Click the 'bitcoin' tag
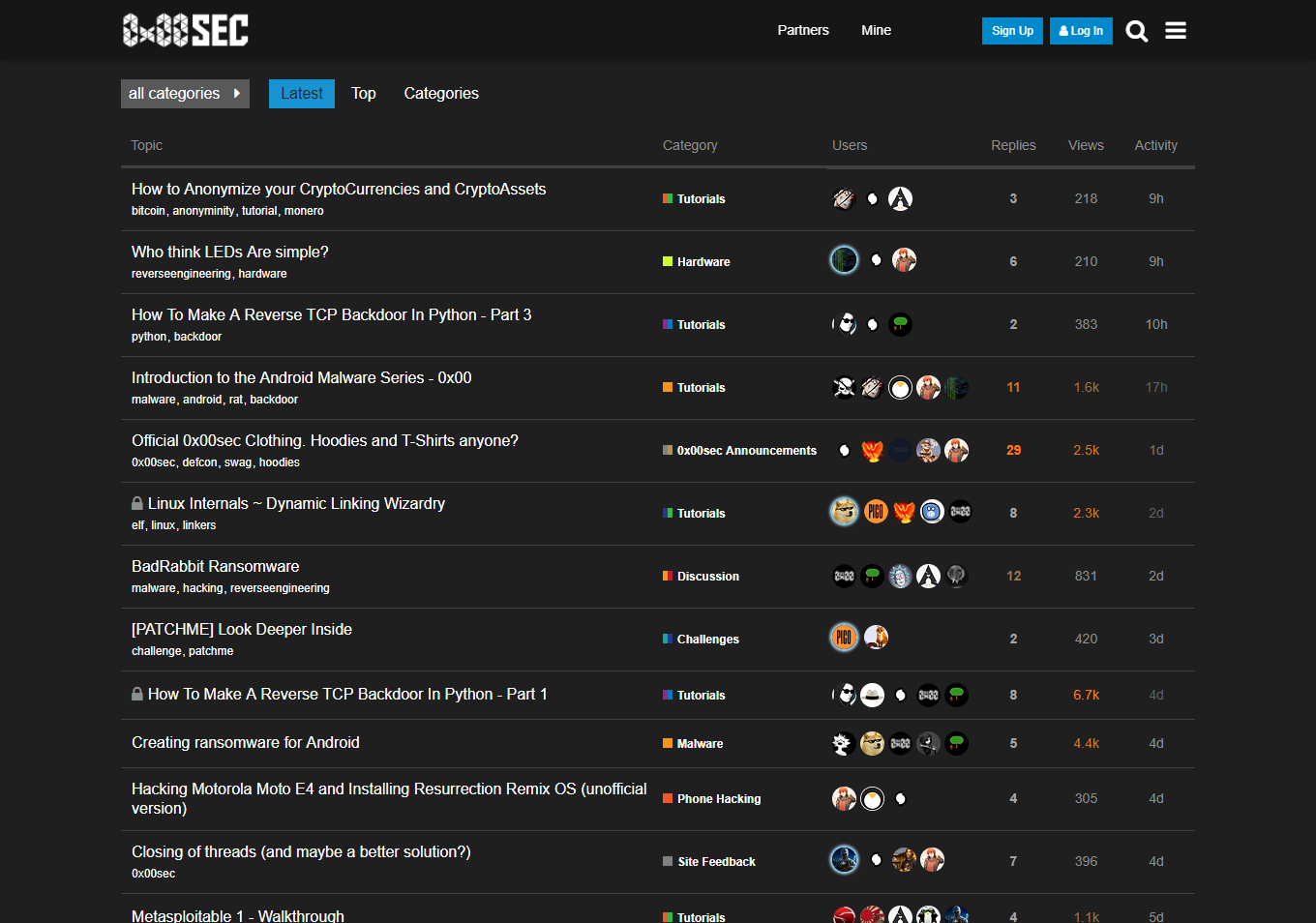 click(148, 211)
